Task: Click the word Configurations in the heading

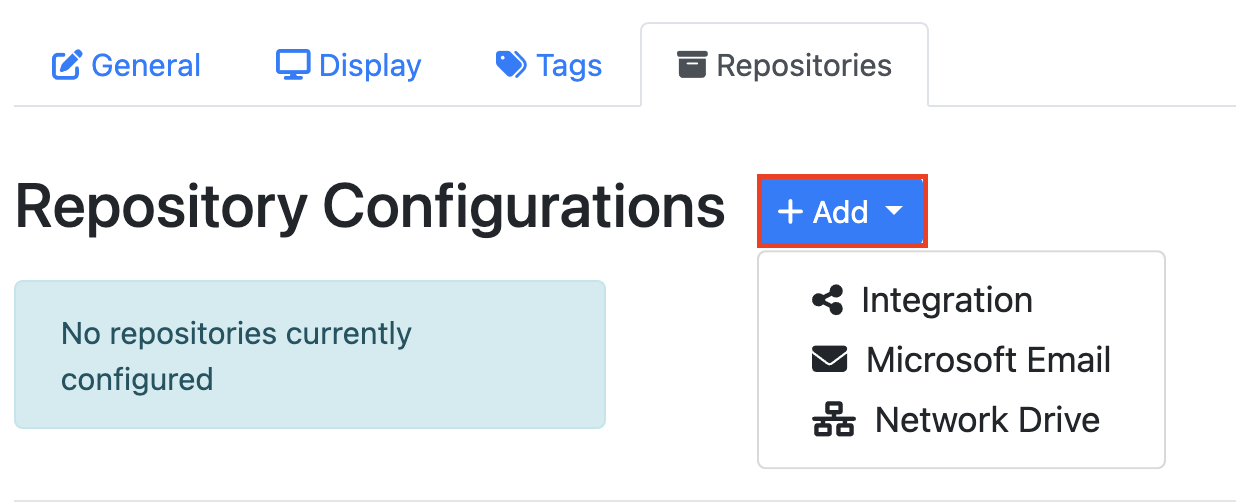Action: [x=523, y=208]
